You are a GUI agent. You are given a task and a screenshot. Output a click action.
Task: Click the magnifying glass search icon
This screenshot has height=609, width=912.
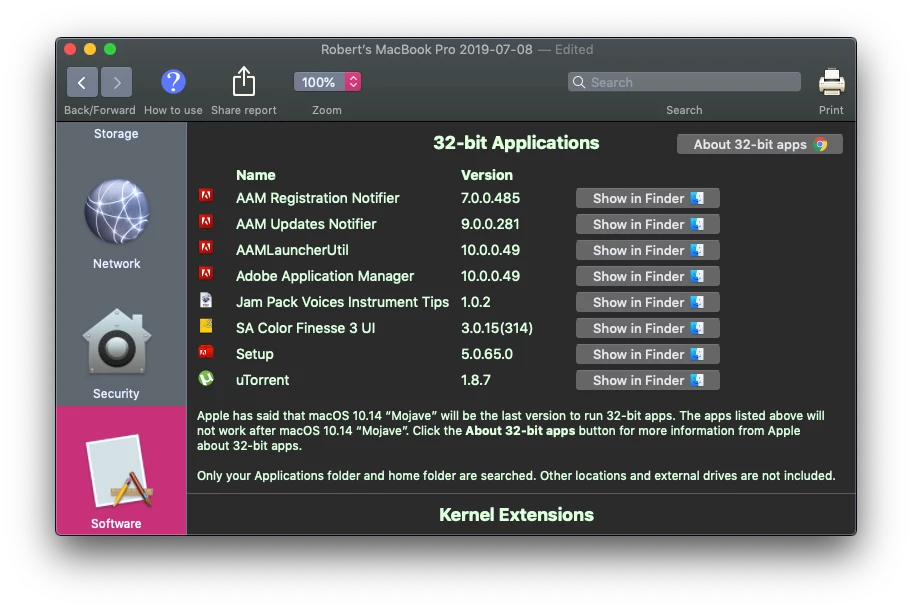579,82
